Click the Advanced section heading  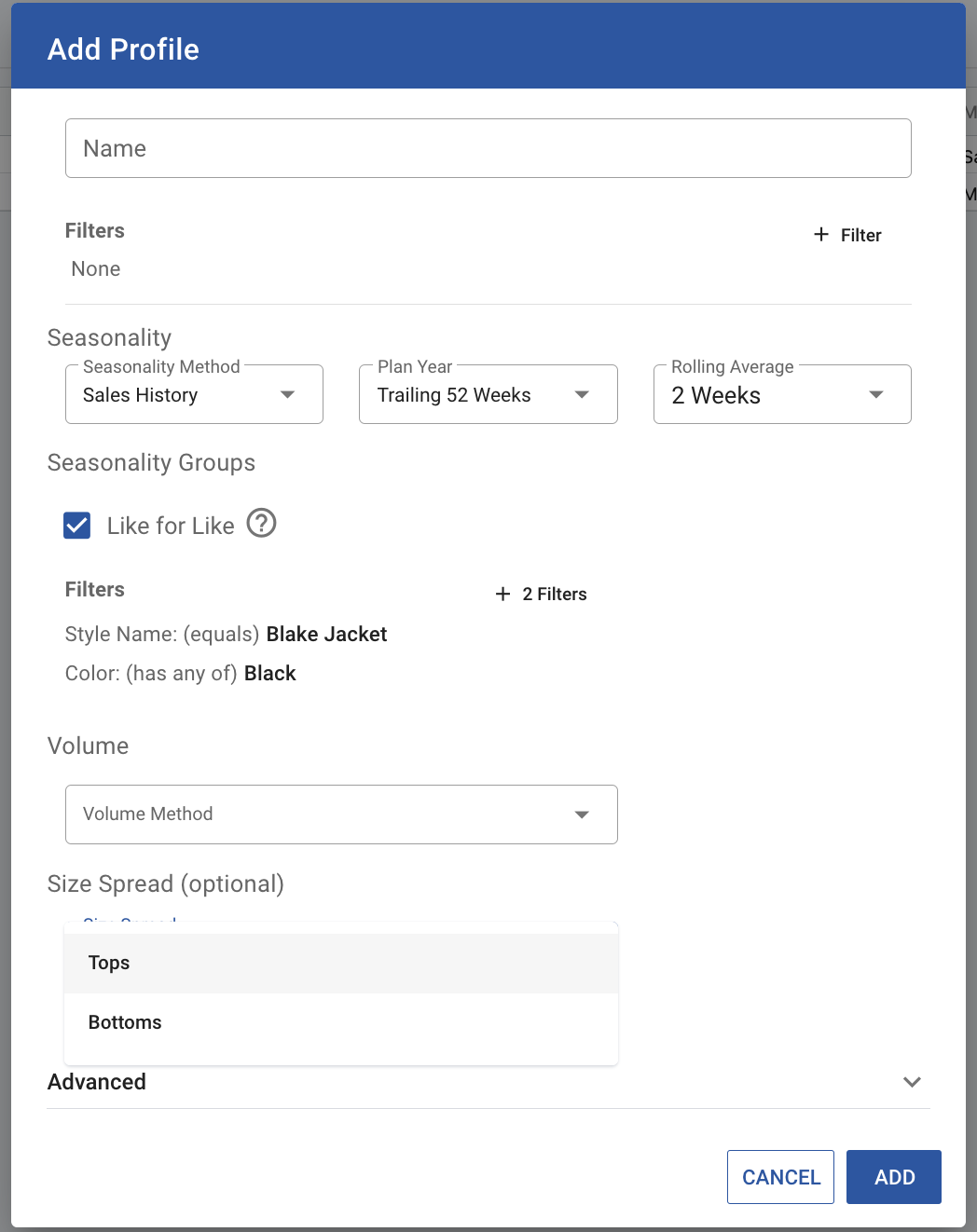[97, 1082]
